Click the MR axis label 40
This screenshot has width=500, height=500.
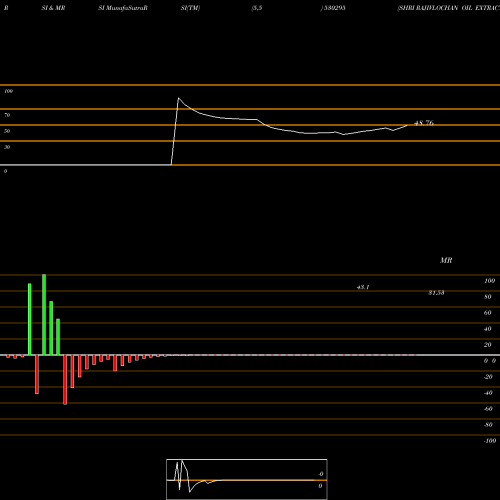coord(488,329)
